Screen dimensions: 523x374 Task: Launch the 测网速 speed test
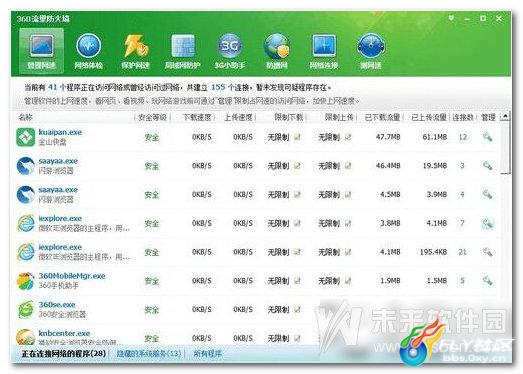coord(371,51)
